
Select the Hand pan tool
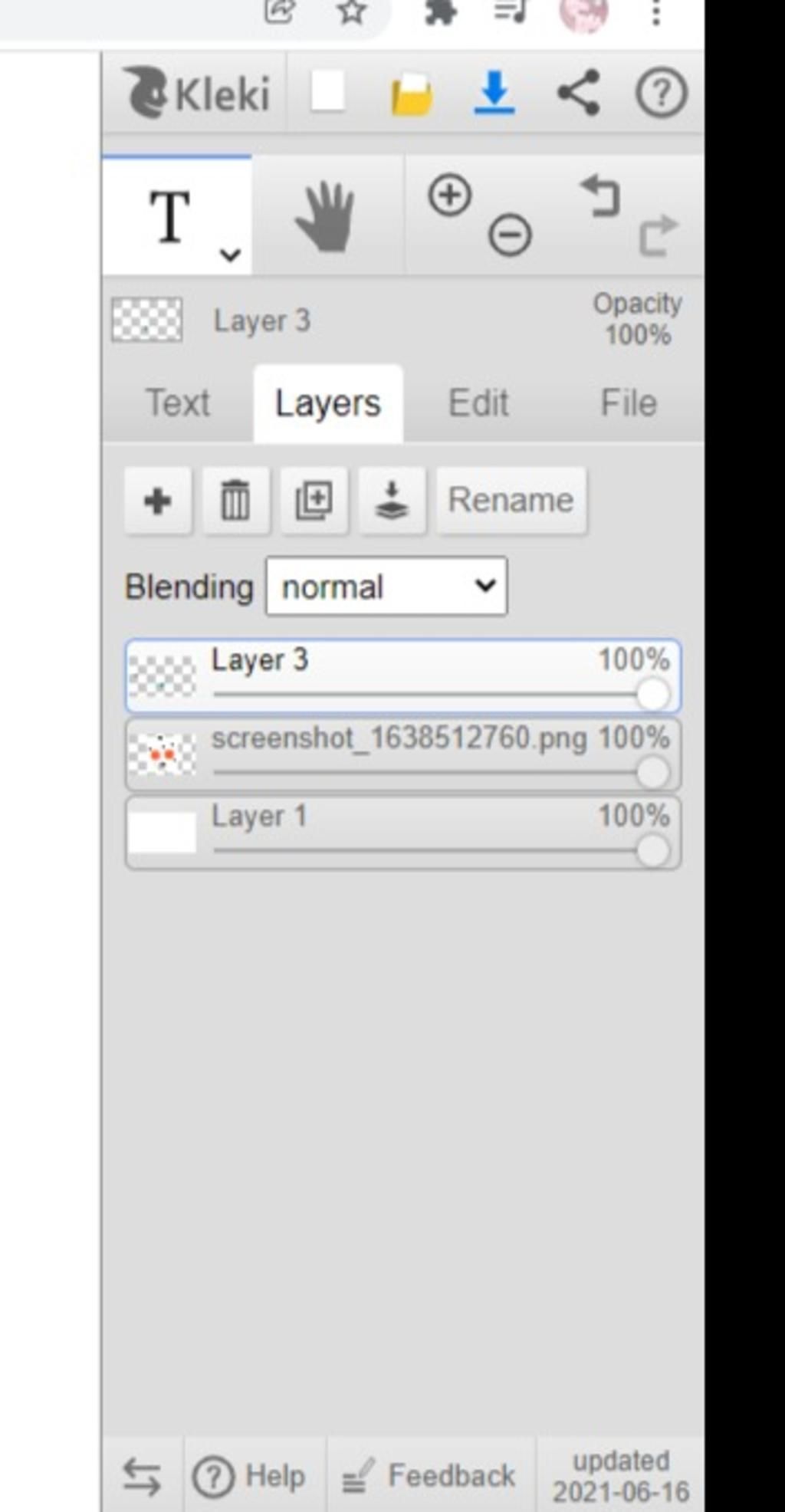[325, 216]
